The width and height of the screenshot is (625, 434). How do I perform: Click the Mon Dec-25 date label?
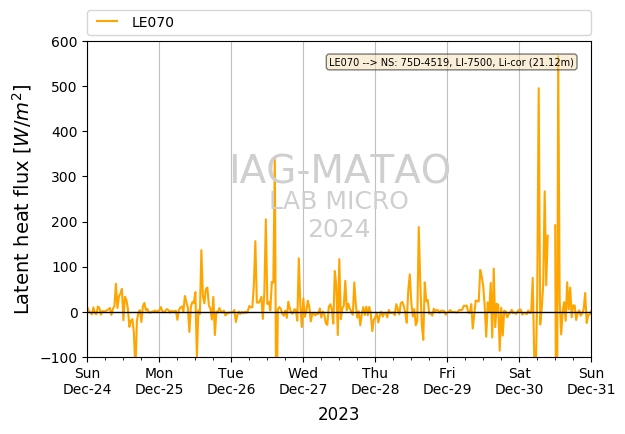(x=159, y=381)
